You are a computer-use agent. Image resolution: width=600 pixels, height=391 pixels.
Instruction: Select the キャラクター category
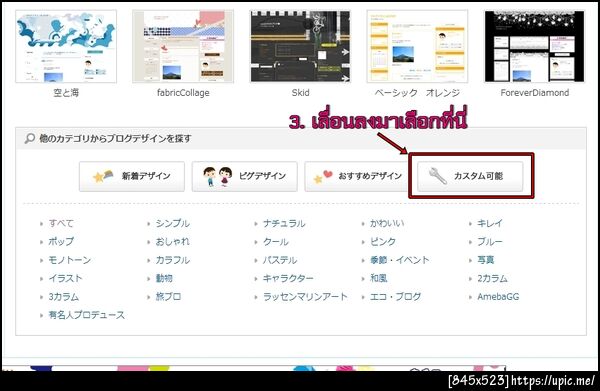[x=288, y=279]
